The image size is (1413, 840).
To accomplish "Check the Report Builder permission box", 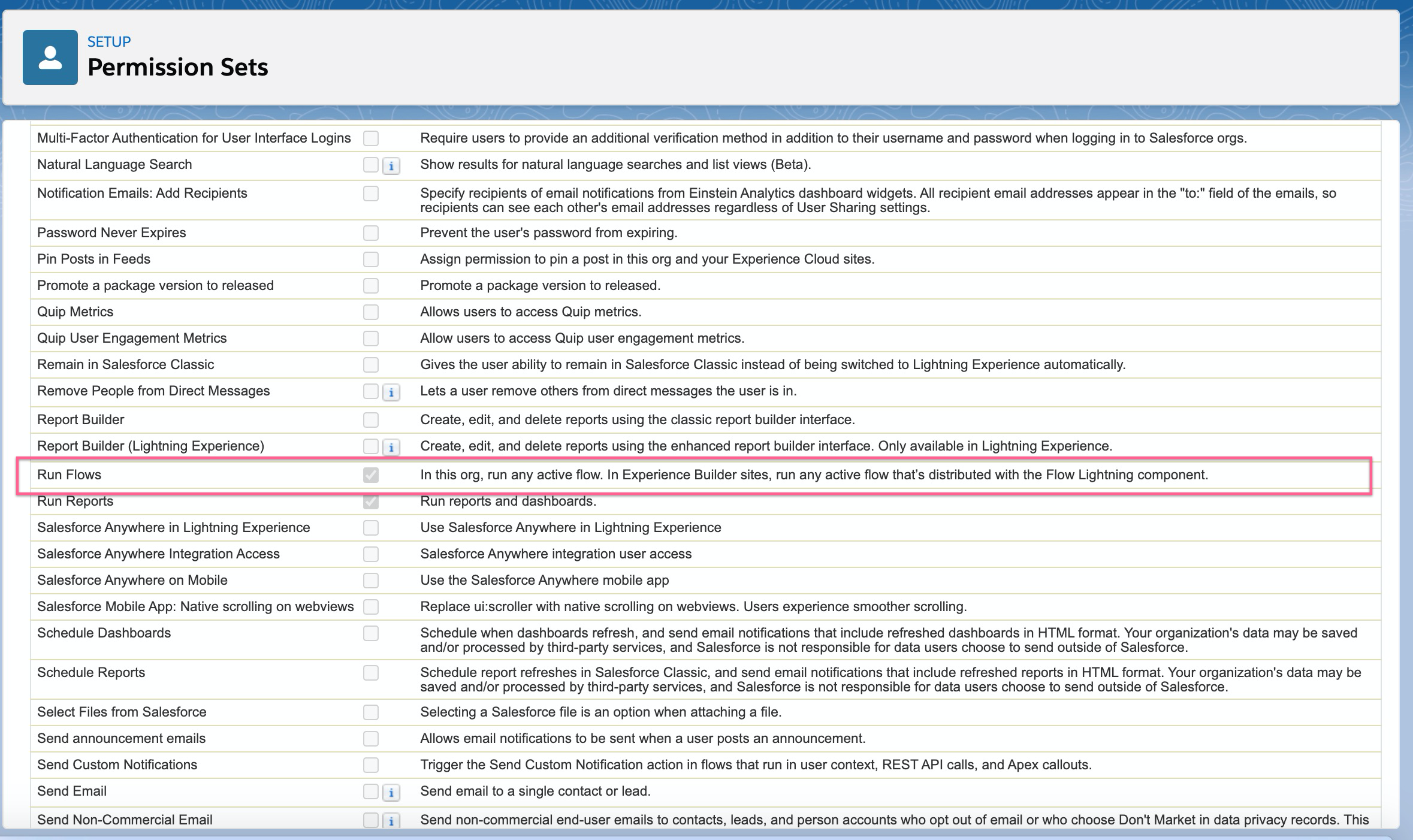I will (x=371, y=420).
